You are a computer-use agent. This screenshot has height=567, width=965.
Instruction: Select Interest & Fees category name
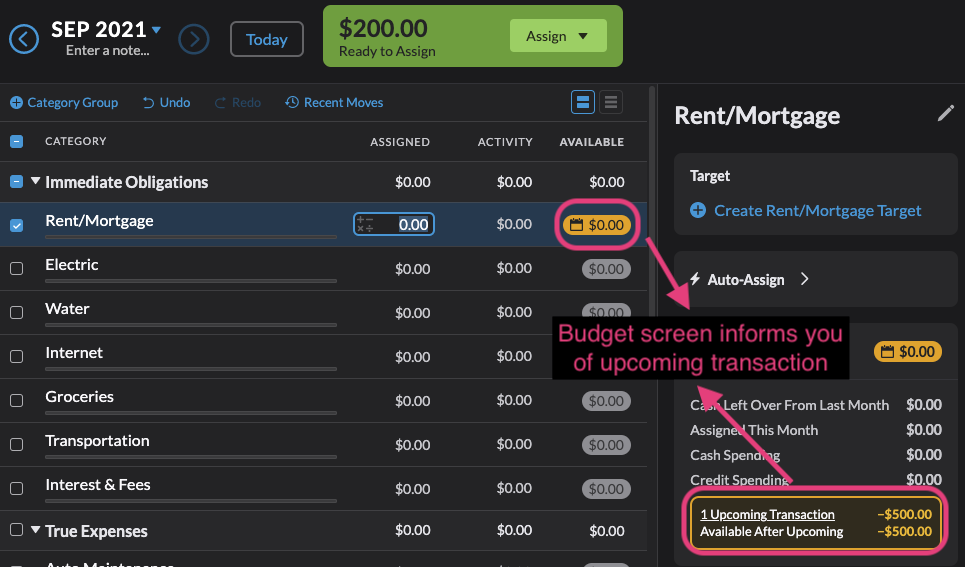(x=98, y=485)
